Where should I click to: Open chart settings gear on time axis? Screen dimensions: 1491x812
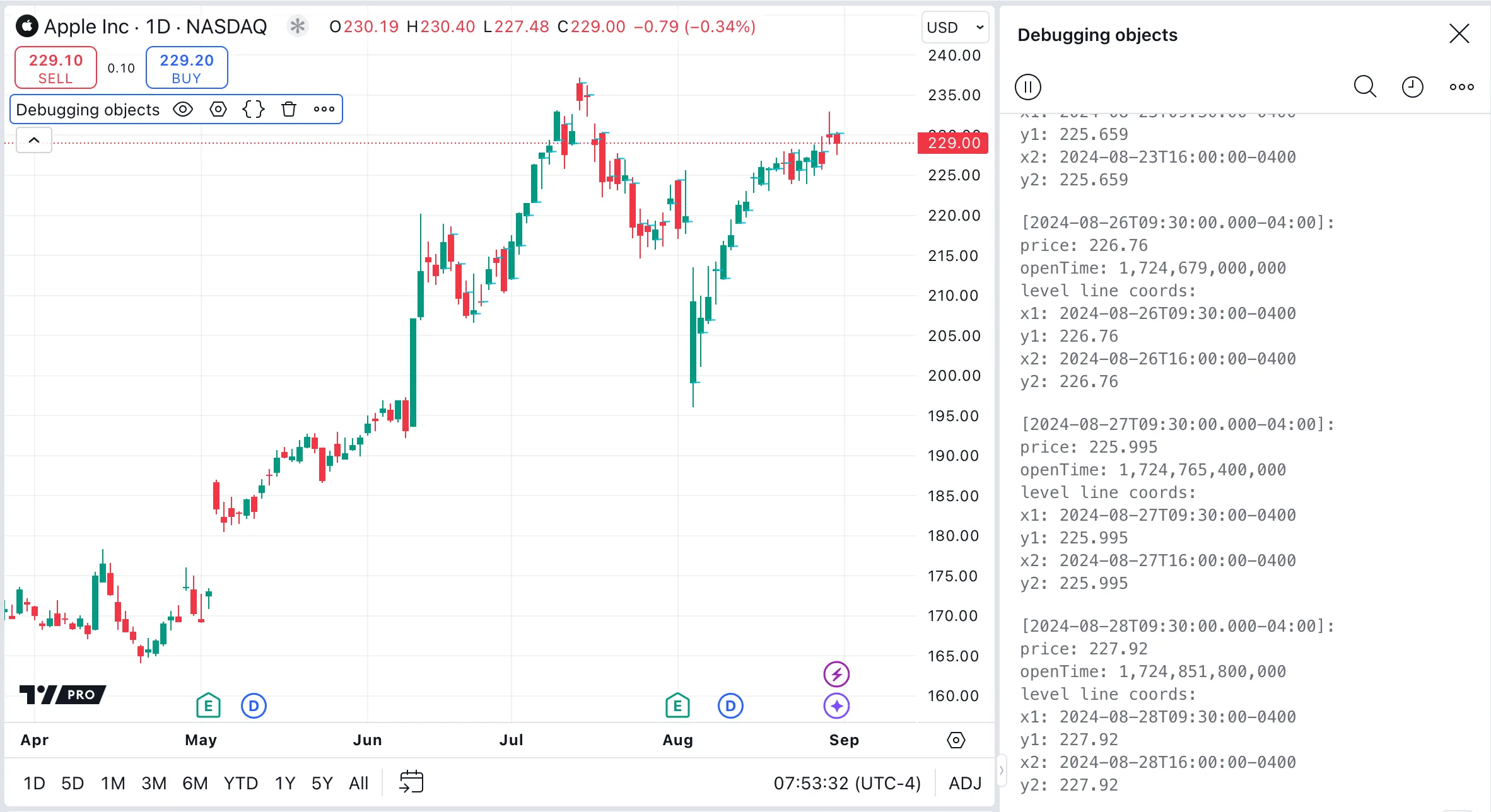956,740
